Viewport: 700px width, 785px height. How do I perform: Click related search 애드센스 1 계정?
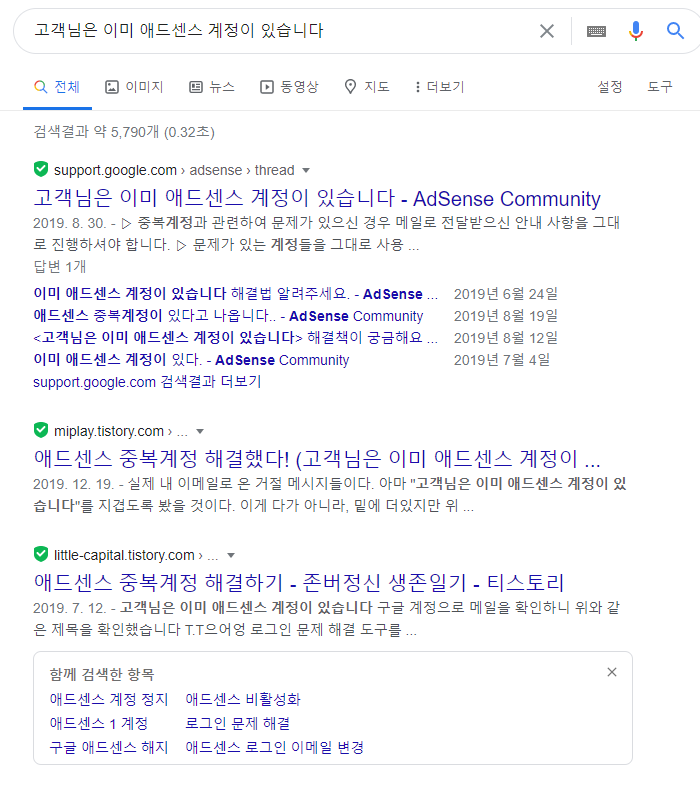click(x=99, y=723)
